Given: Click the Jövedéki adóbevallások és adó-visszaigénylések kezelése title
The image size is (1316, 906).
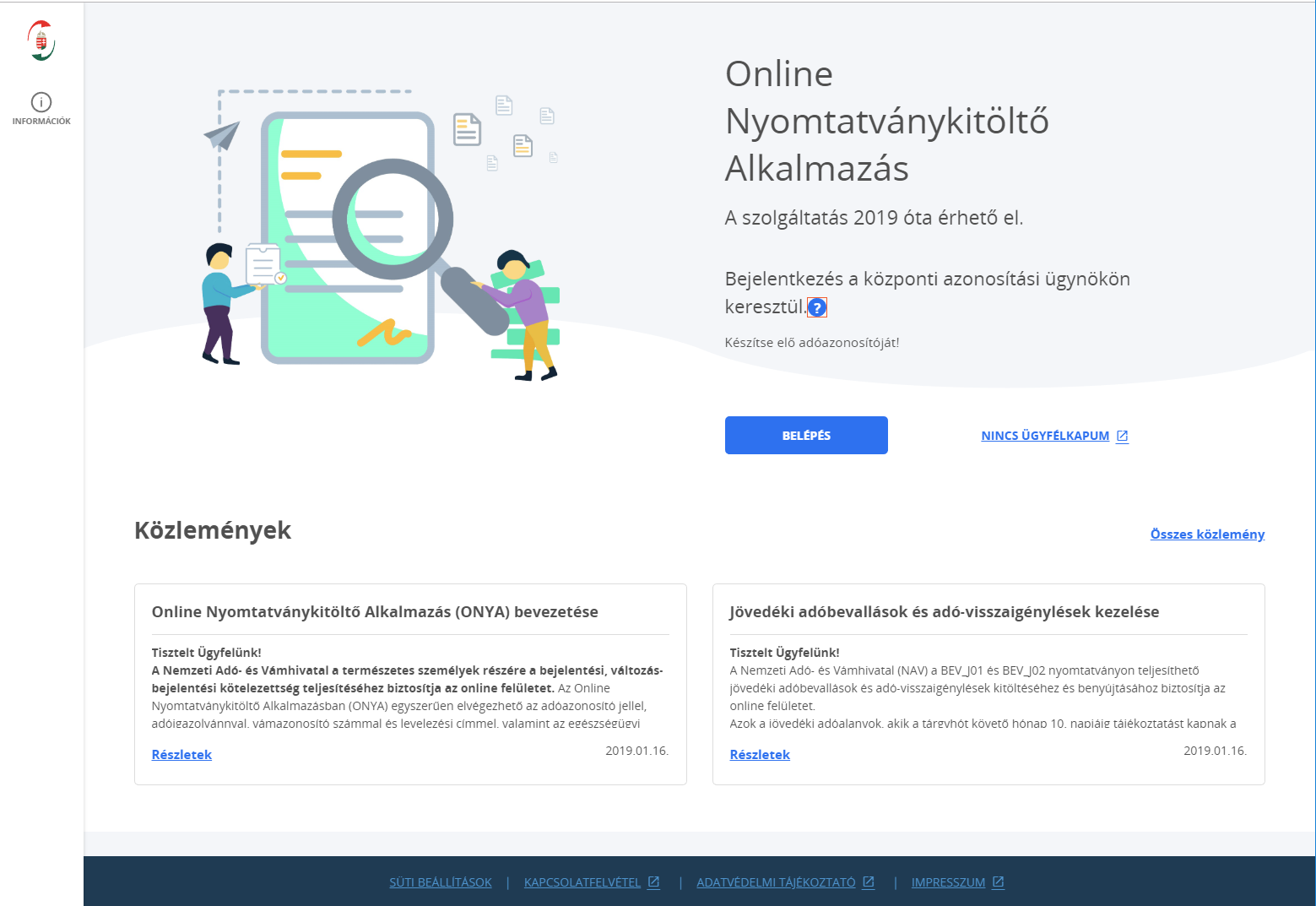Looking at the screenshot, I should pos(945,612).
